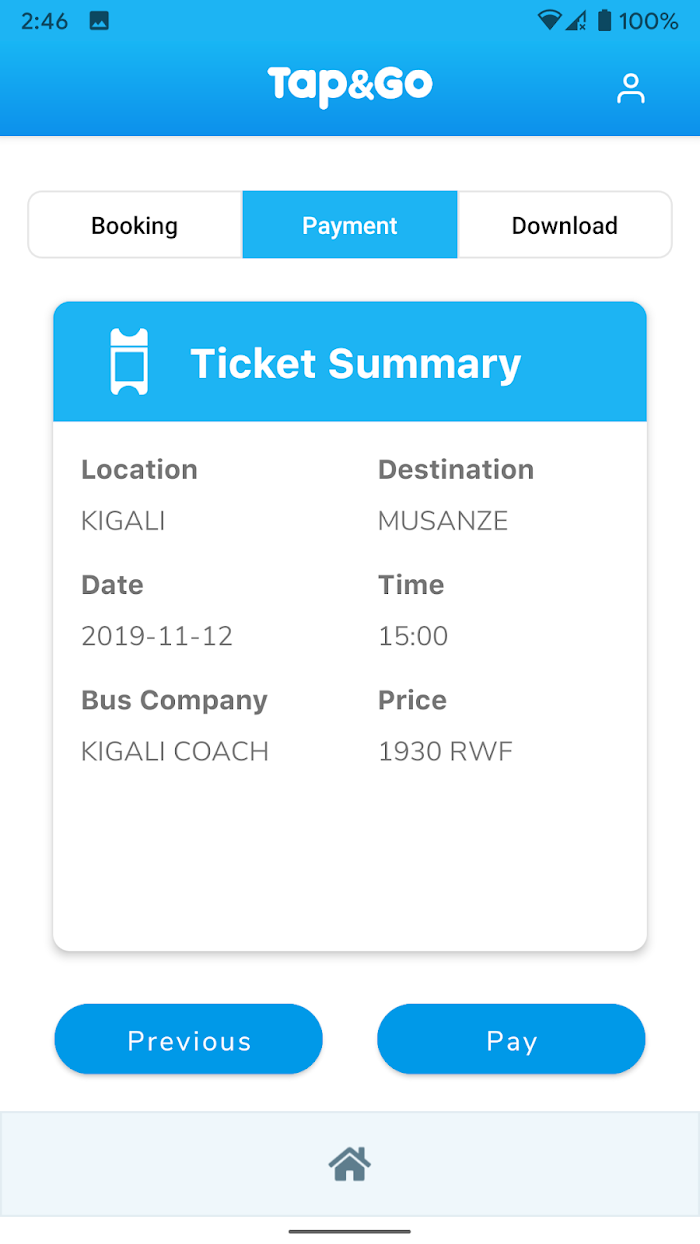
Task: Tap the 1930 RWF price value
Action: [x=445, y=752]
